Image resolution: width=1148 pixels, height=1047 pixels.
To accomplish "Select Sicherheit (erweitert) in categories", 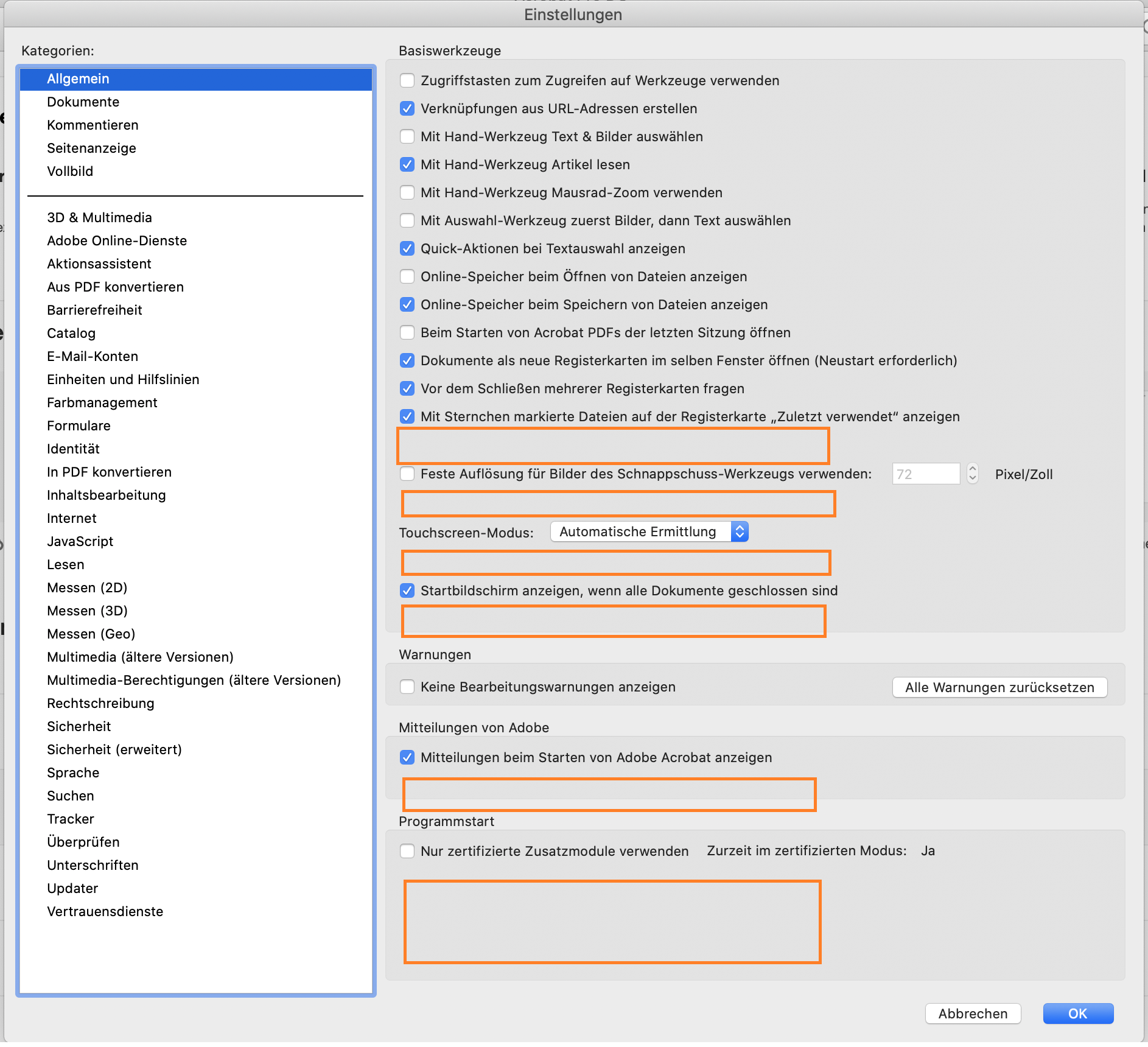I will coord(114,750).
